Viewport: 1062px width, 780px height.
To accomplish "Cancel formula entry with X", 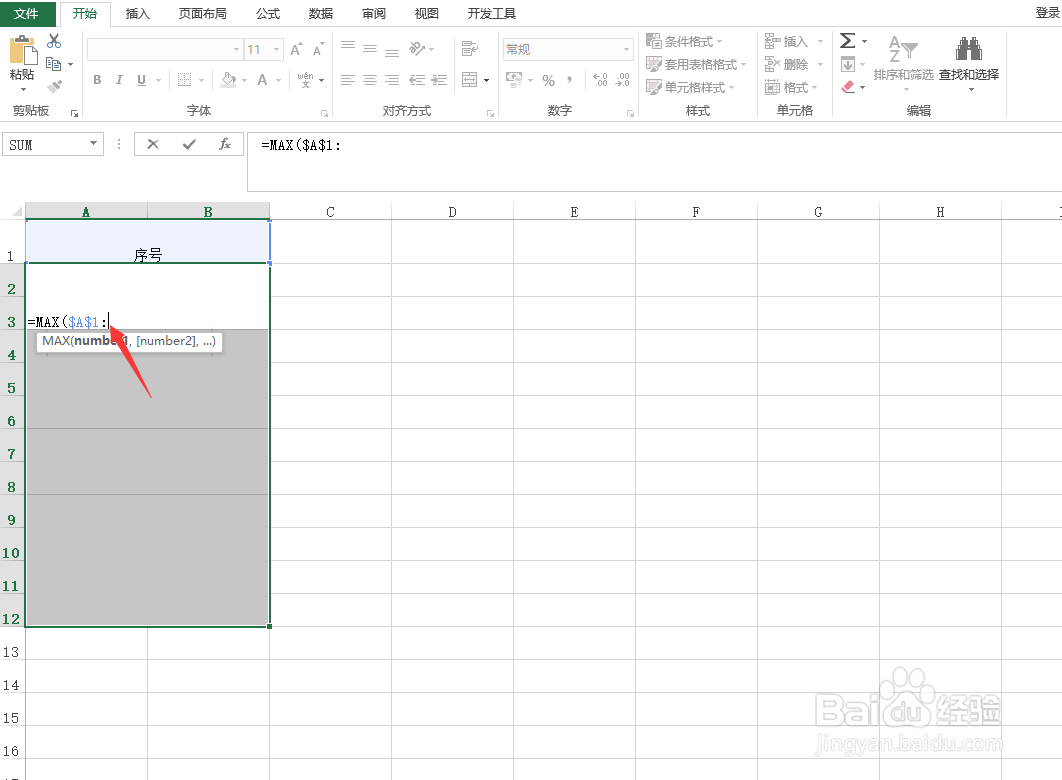I will pyautogui.click(x=153, y=144).
